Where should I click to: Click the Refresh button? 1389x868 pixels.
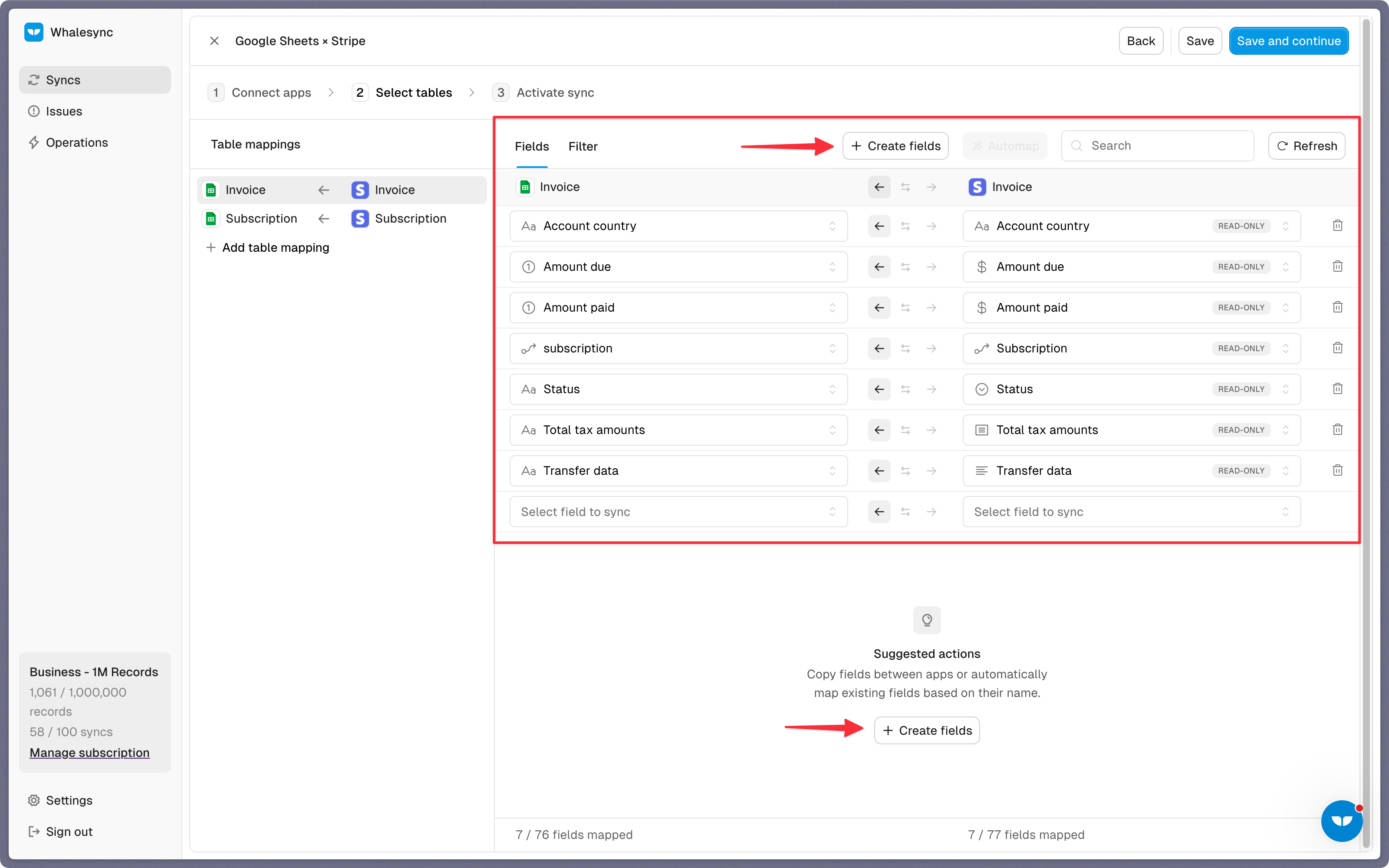pos(1307,146)
